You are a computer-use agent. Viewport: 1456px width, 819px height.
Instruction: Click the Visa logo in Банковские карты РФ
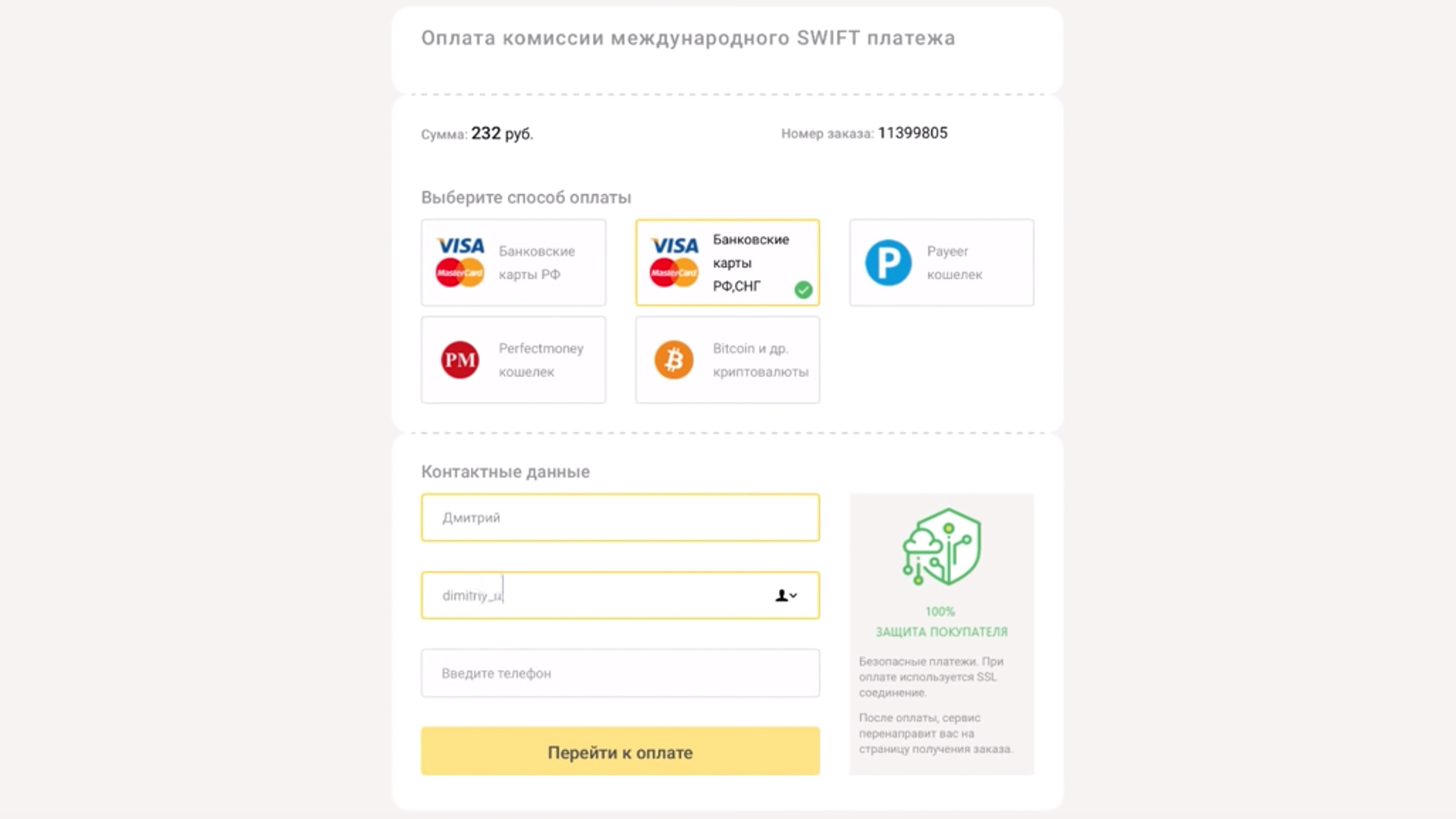460,246
